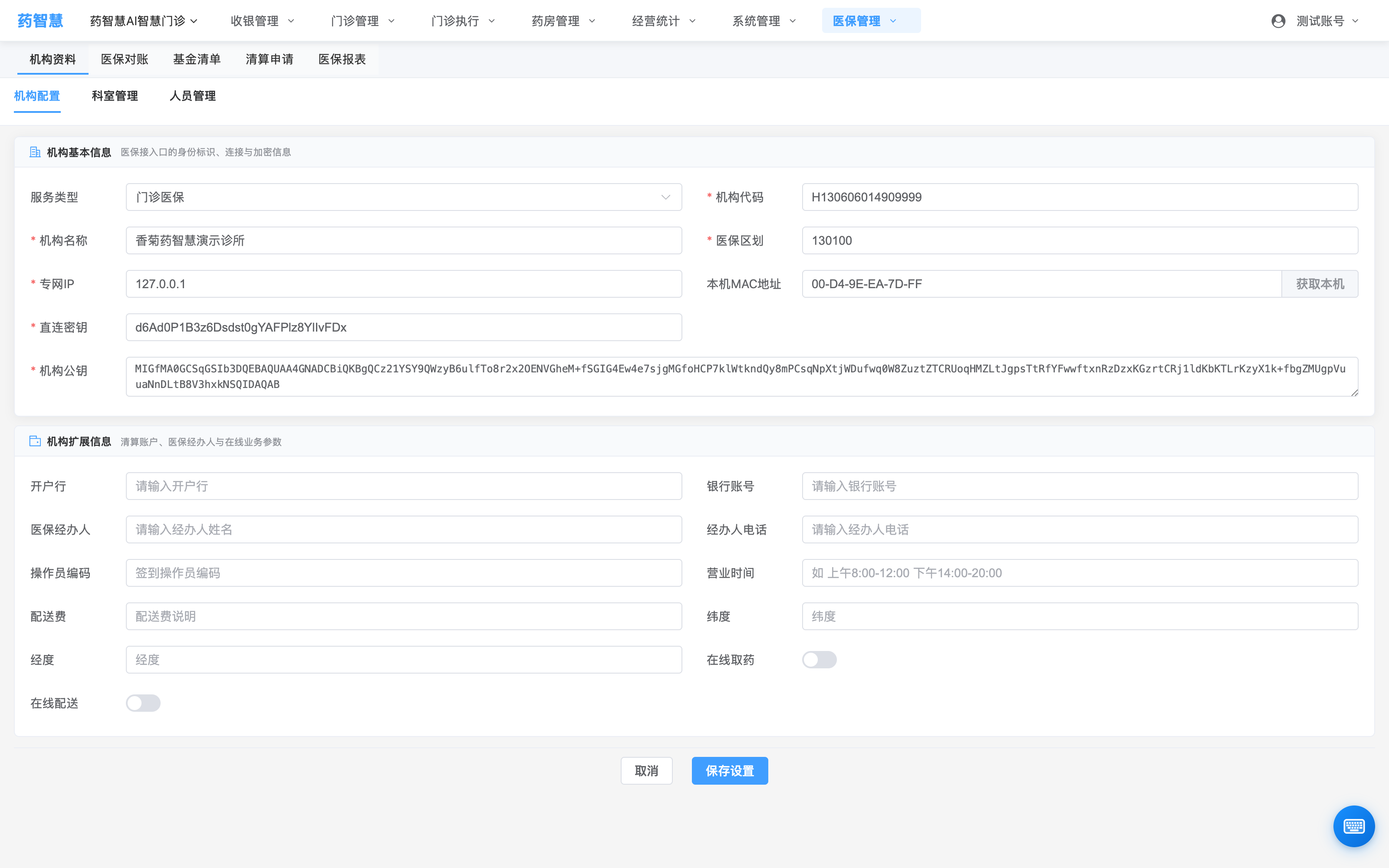Click the 机构代码 input field
1389x868 pixels.
(1080, 197)
